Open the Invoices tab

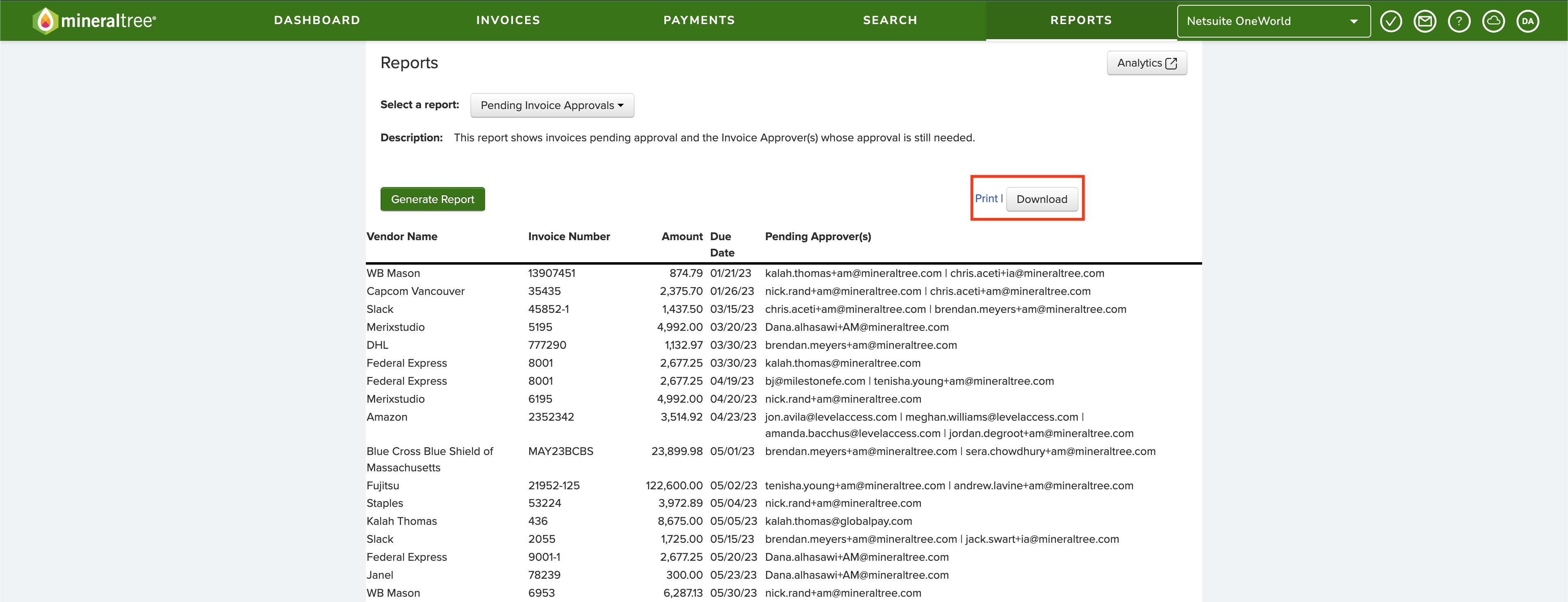pyautogui.click(x=508, y=20)
